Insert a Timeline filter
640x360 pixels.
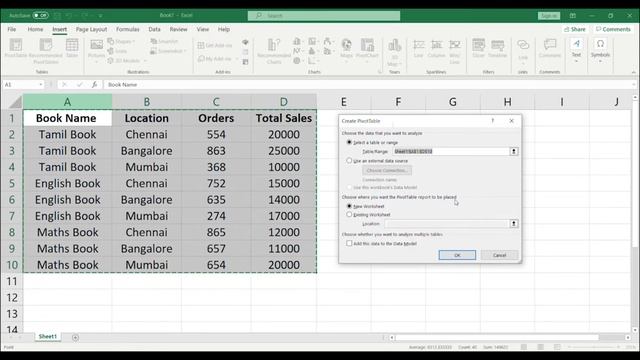point(497,48)
